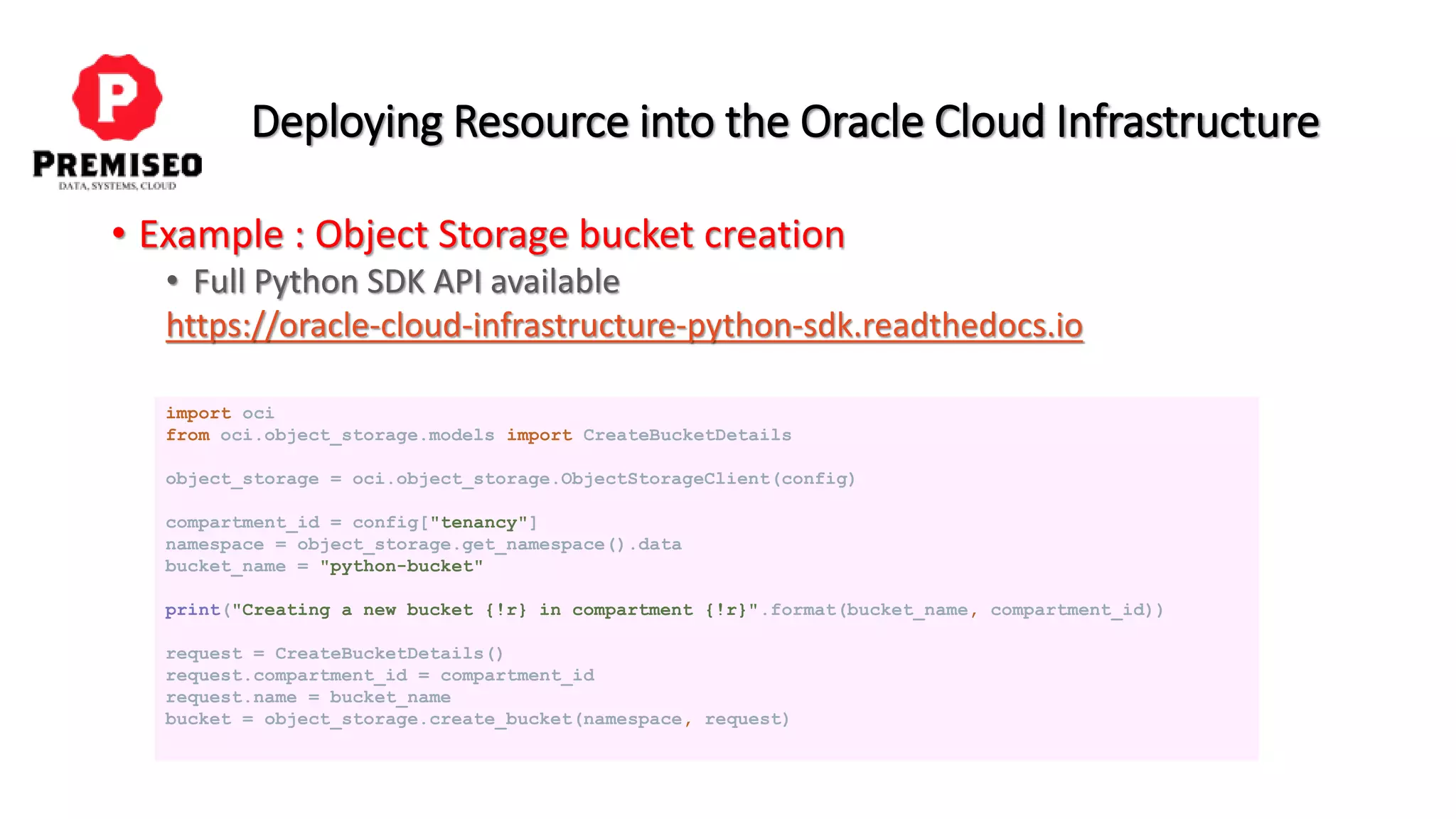Image resolution: width=1456 pixels, height=819 pixels.
Task: Click the 'object_storage = oci.object_storage.ObjectStorageClient(config)' line
Action: (x=510, y=479)
